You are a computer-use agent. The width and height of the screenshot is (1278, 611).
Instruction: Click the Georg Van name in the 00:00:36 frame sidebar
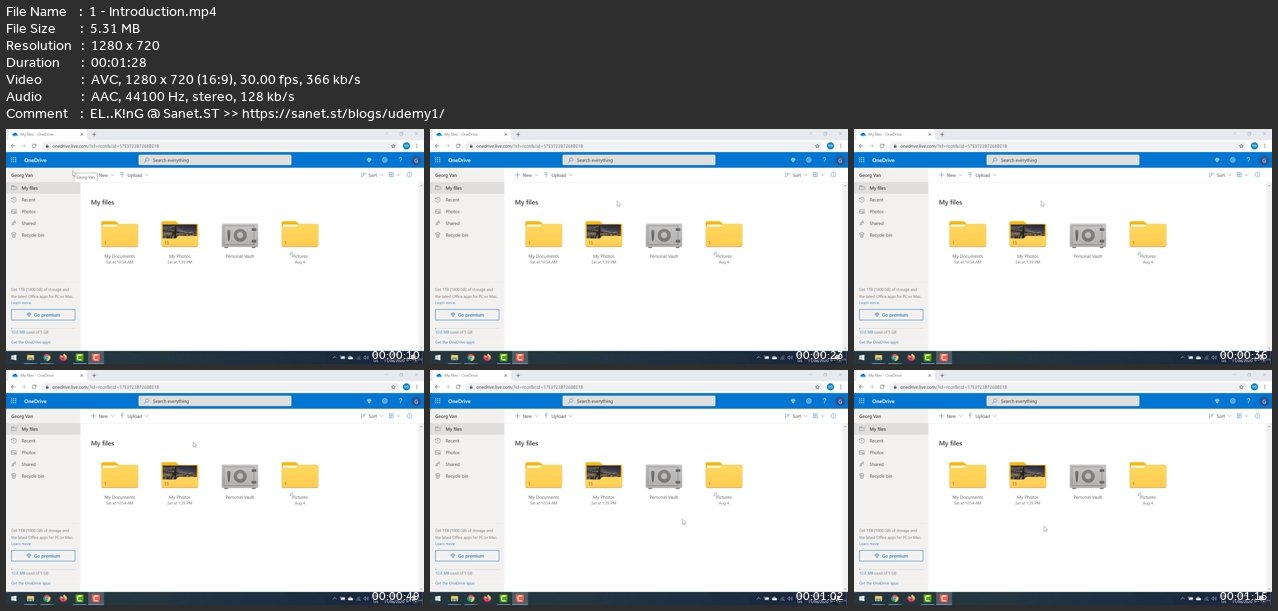[x=870, y=175]
